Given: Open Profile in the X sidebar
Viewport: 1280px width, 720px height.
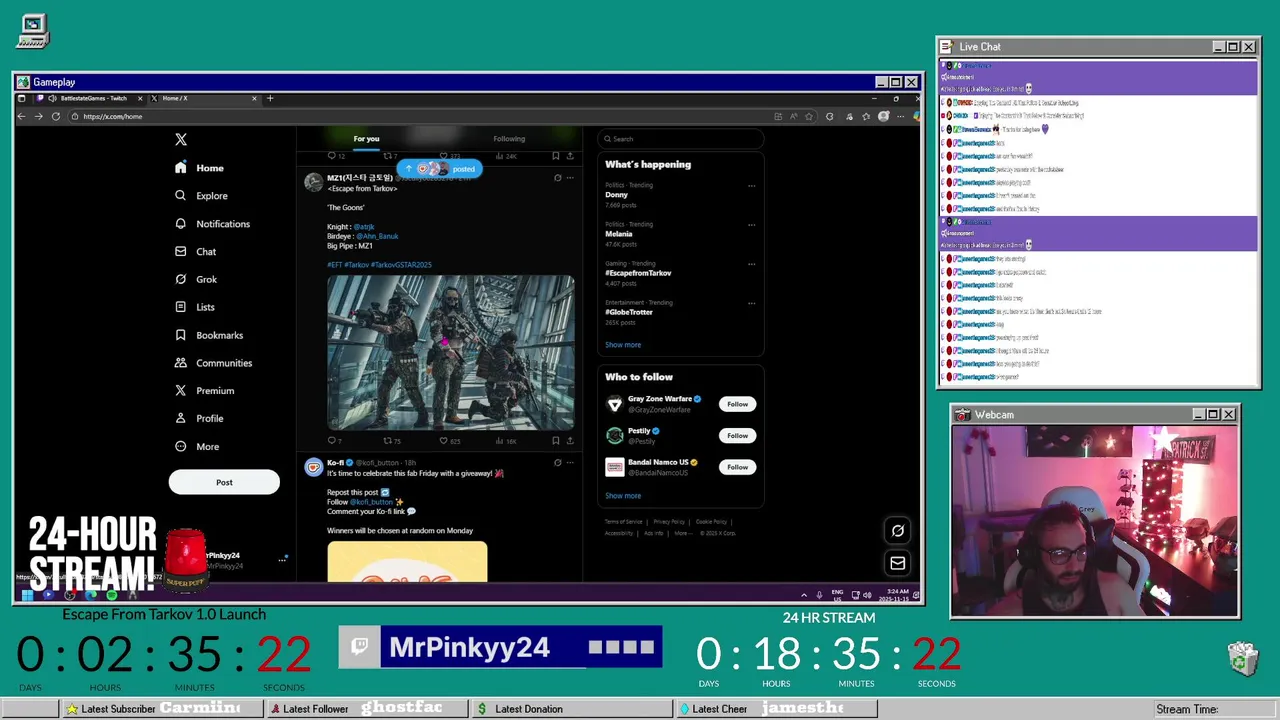Looking at the screenshot, I should click(199, 419).
